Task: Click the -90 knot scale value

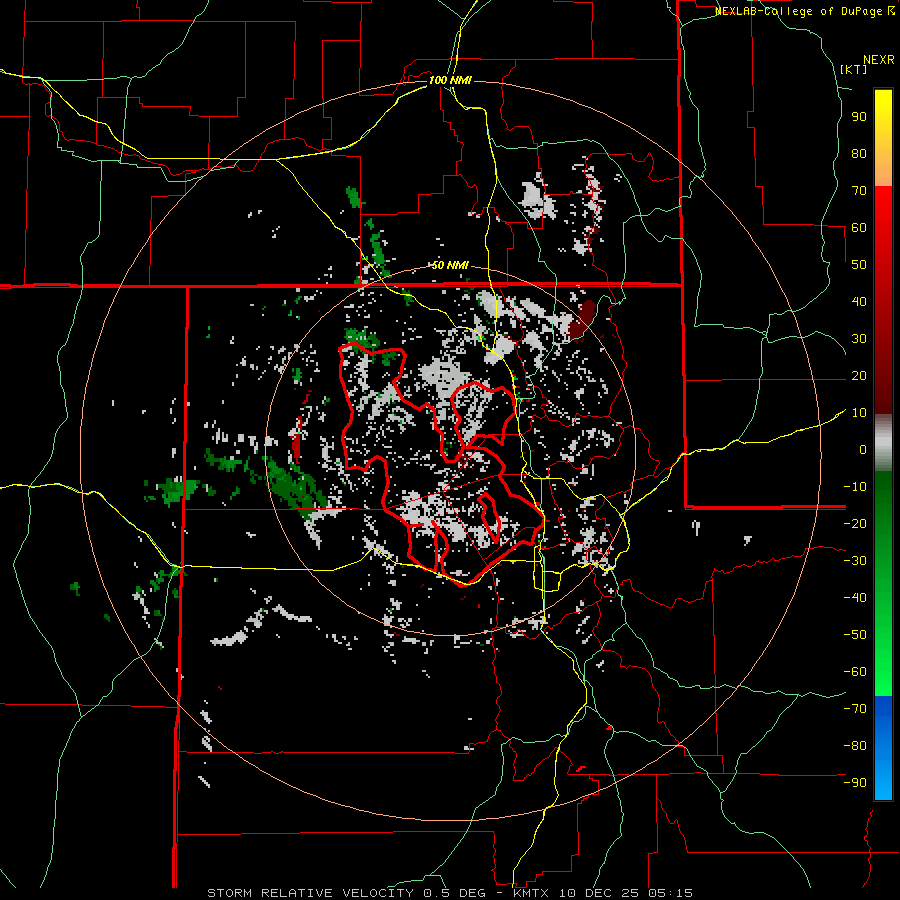Action: pyautogui.click(x=855, y=783)
